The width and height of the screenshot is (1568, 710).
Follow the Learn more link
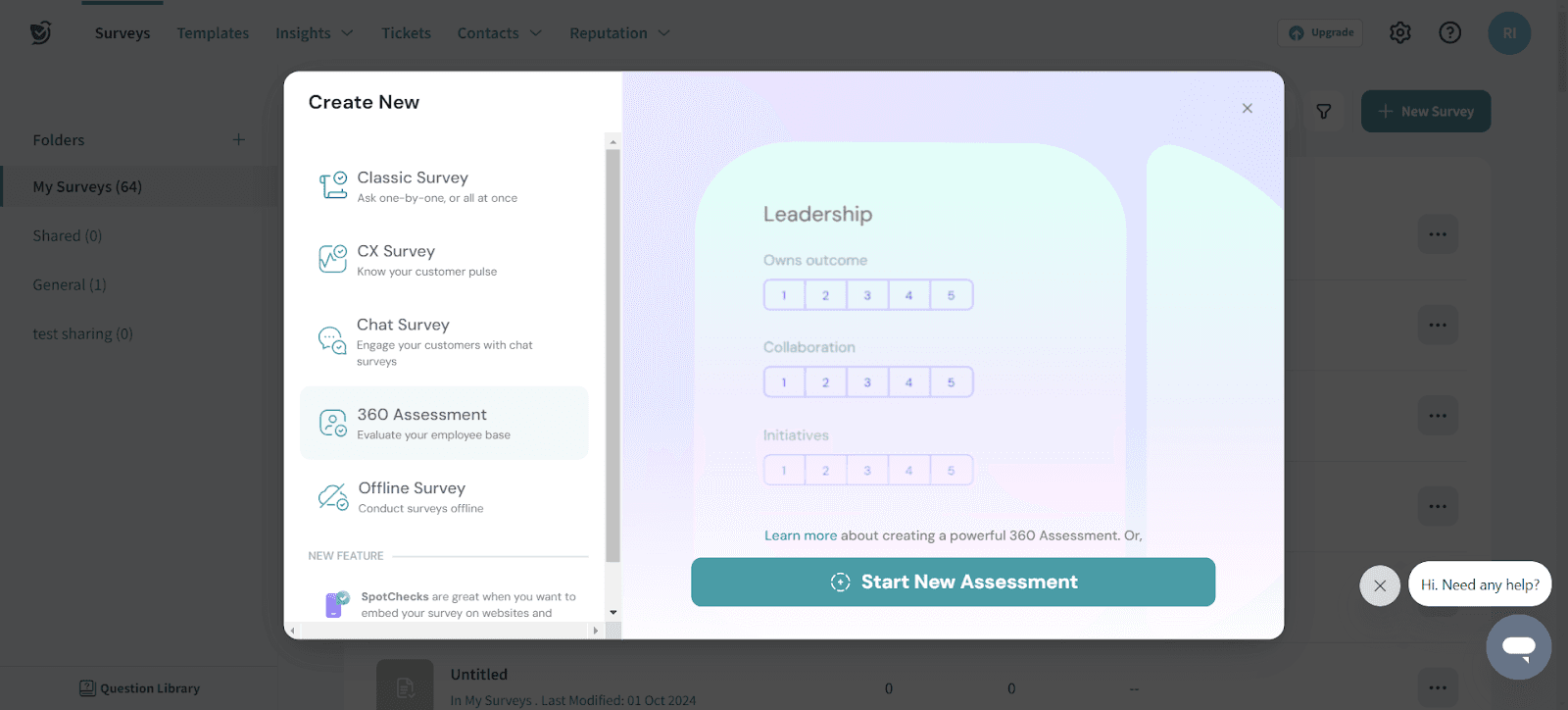(800, 535)
